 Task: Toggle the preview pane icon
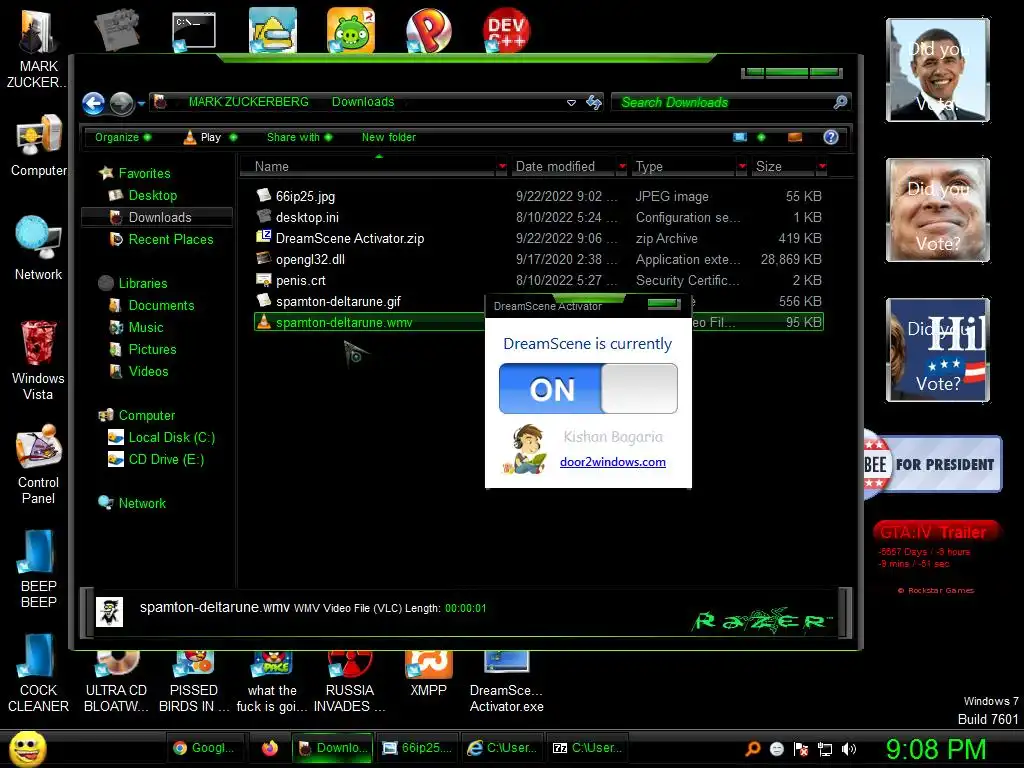(795, 137)
